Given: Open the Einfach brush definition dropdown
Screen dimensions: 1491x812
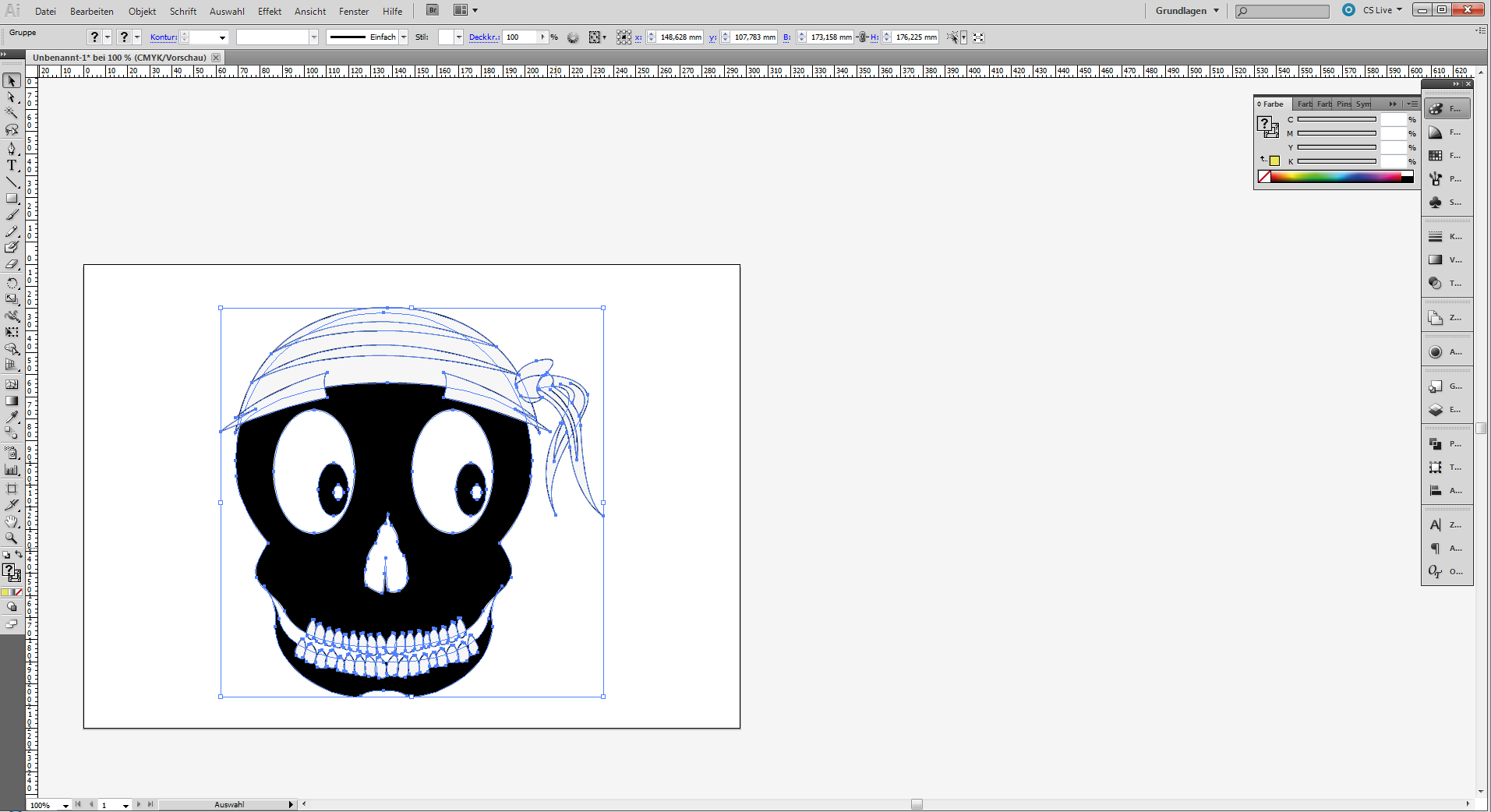Looking at the screenshot, I should coord(404,37).
